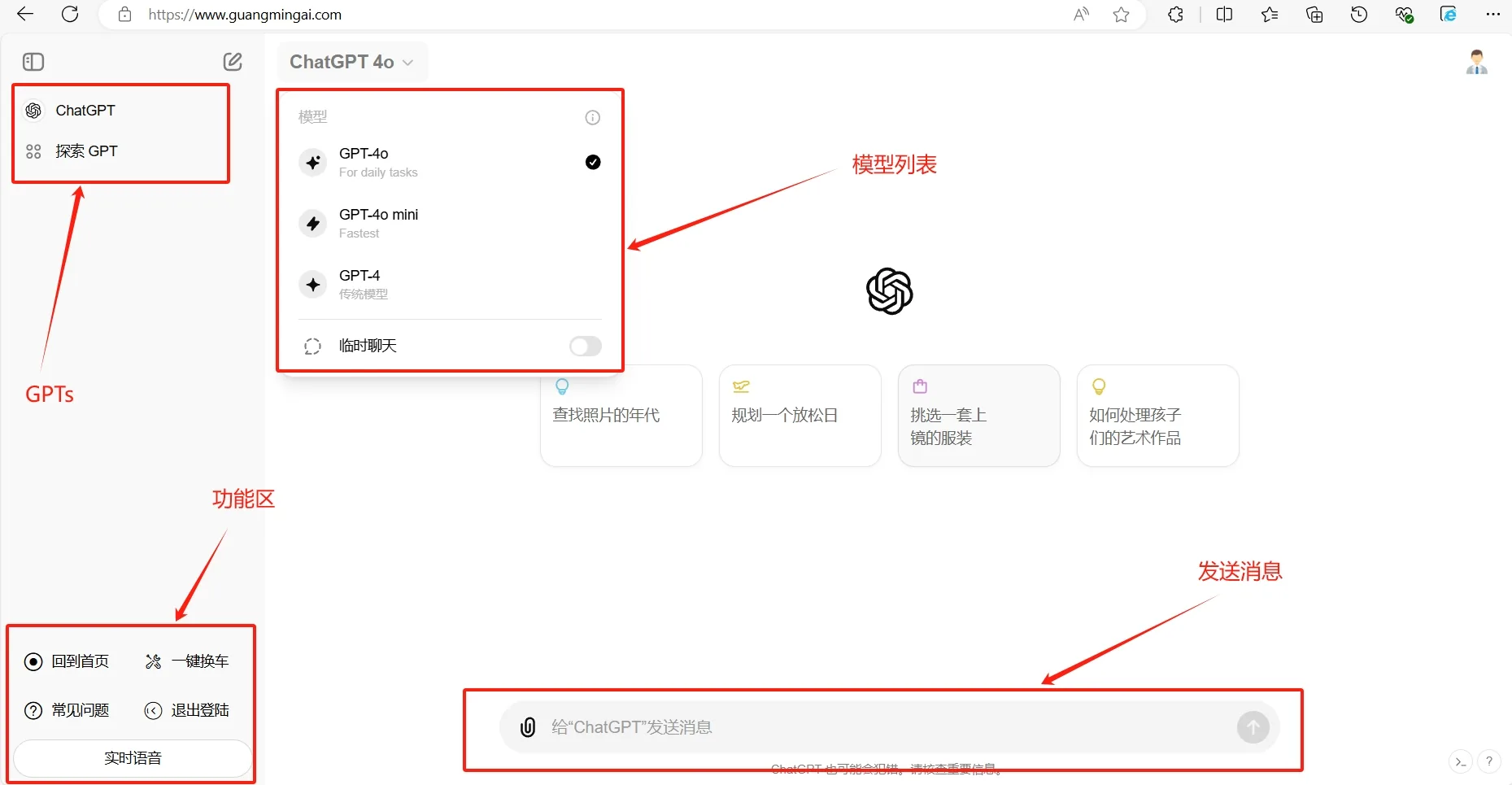The height and width of the screenshot is (785, 1512).
Task: Click the browser address bar URL
Action: 245,15
